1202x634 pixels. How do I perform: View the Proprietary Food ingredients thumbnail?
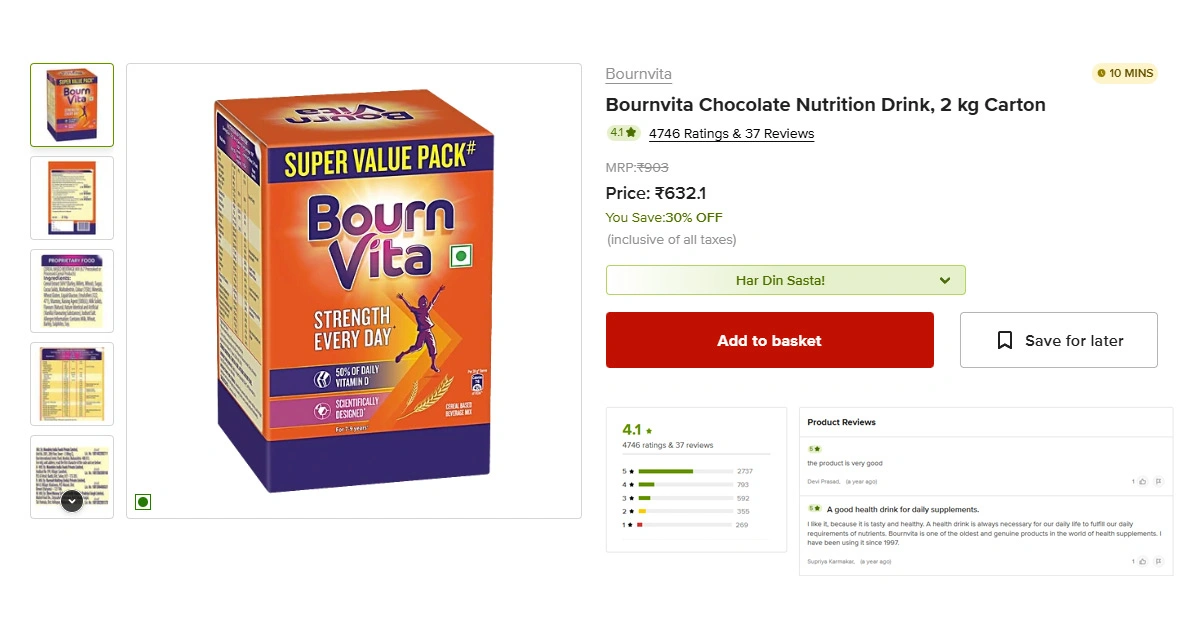click(72, 290)
